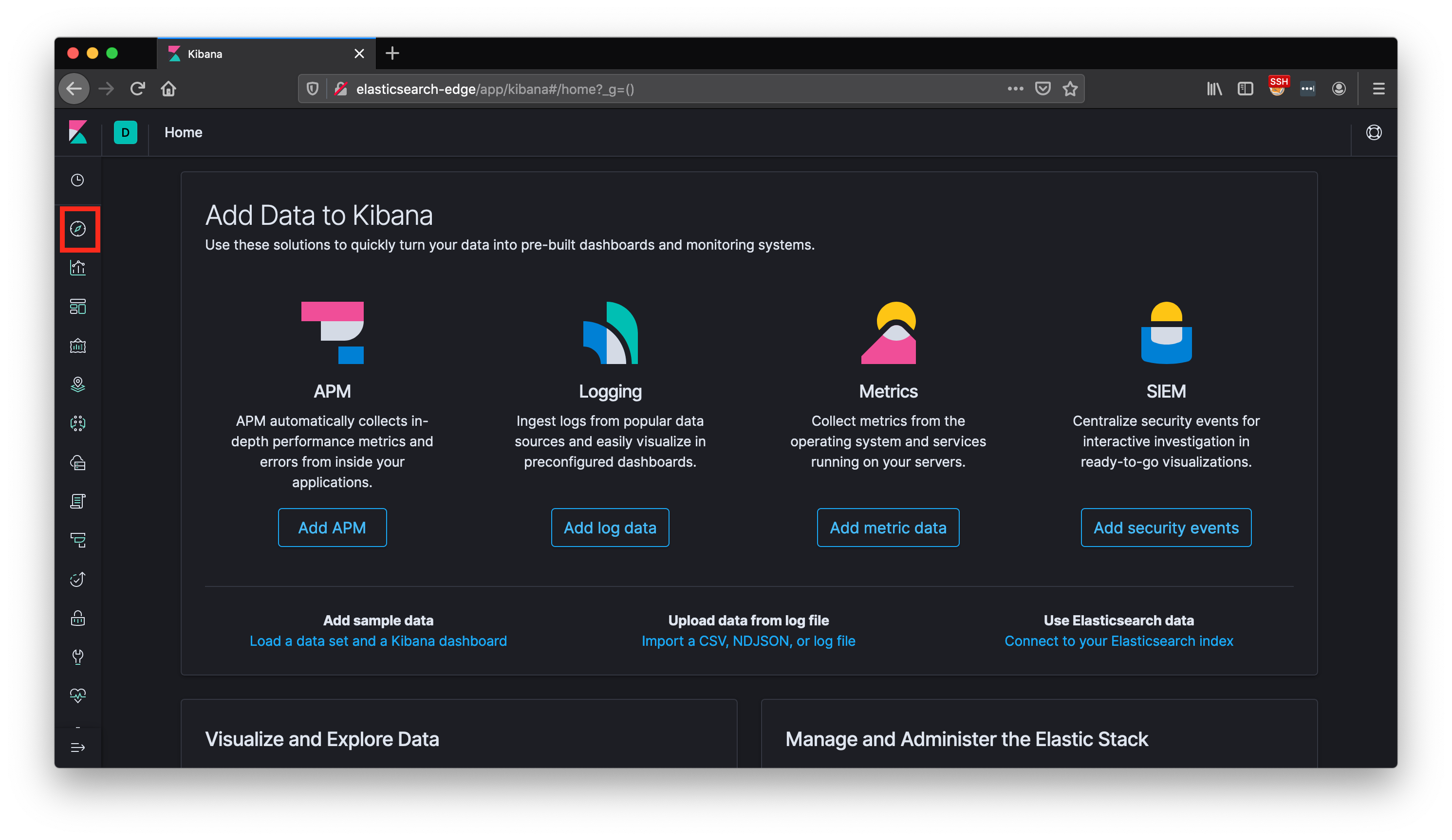1452x840 pixels.
Task: Open Canvas from the sidebar
Action: (x=78, y=346)
